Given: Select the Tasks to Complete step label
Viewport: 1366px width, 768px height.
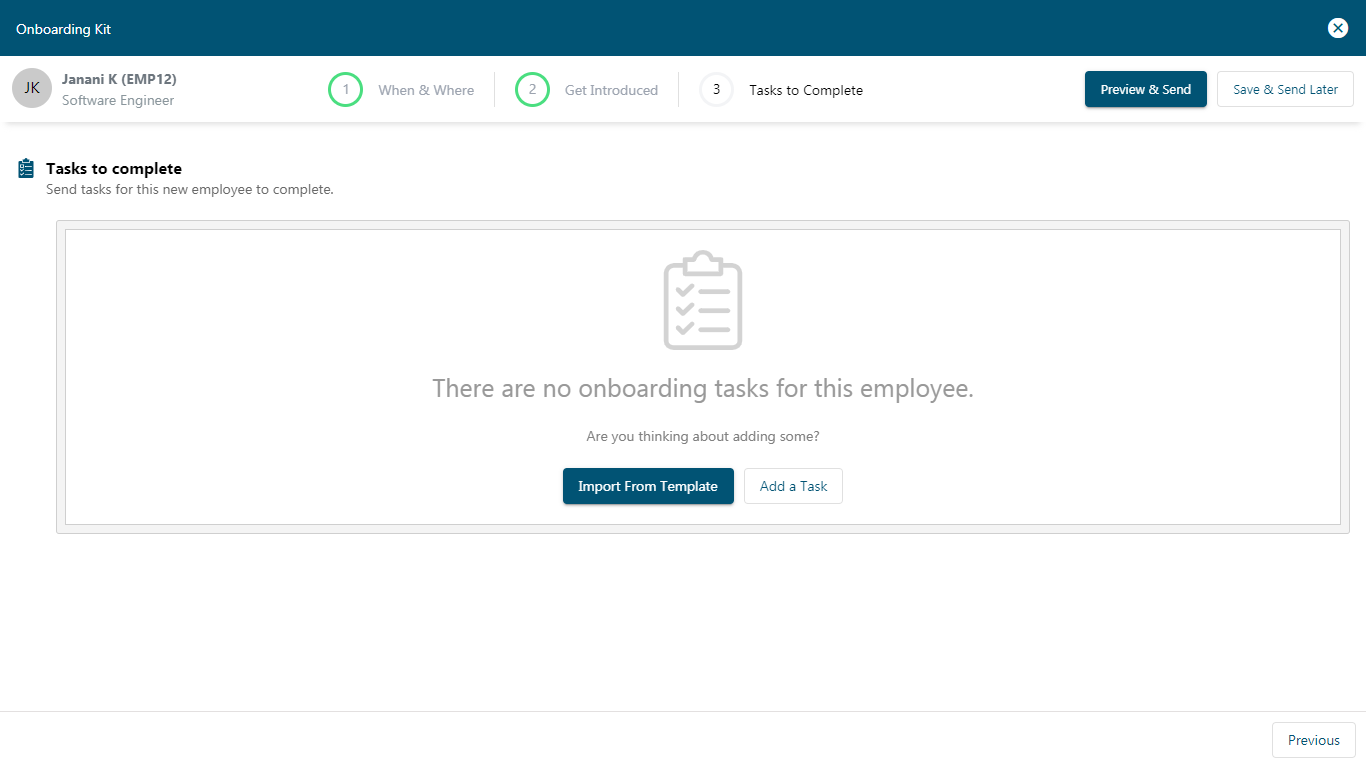Looking at the screenshot, I should coord(806,90).
